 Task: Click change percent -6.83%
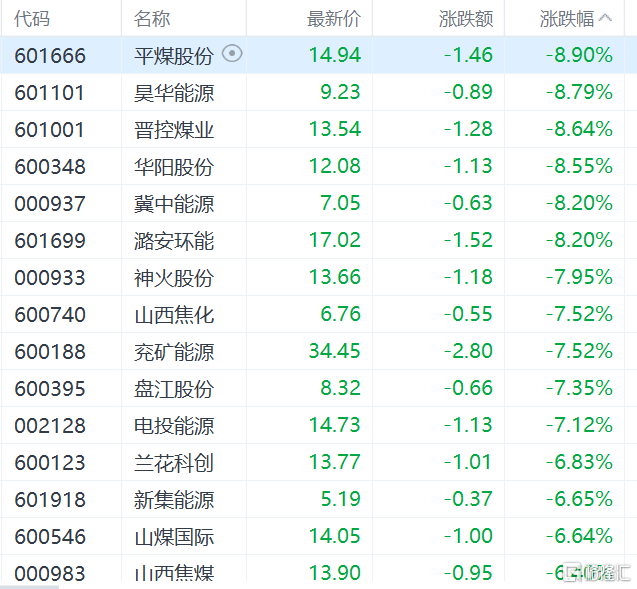point(579,461)
